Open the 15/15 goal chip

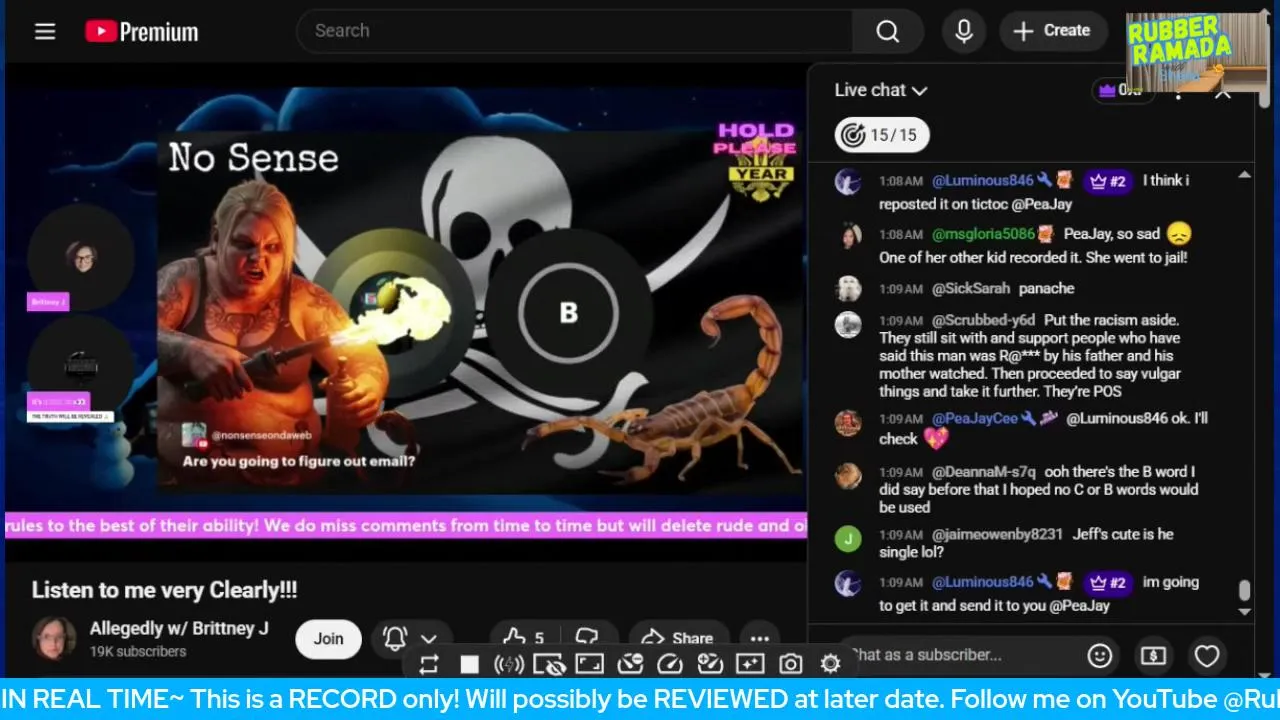pyautogui.click(x=882, y=135)
